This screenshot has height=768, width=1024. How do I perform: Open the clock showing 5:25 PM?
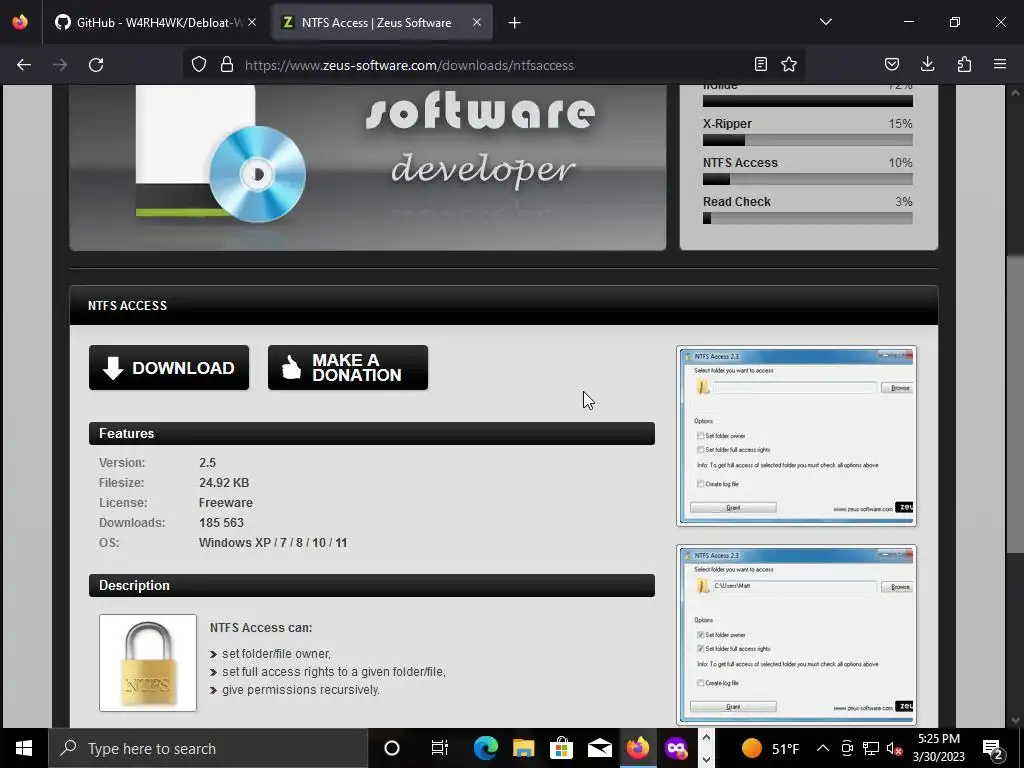[938, 748]
